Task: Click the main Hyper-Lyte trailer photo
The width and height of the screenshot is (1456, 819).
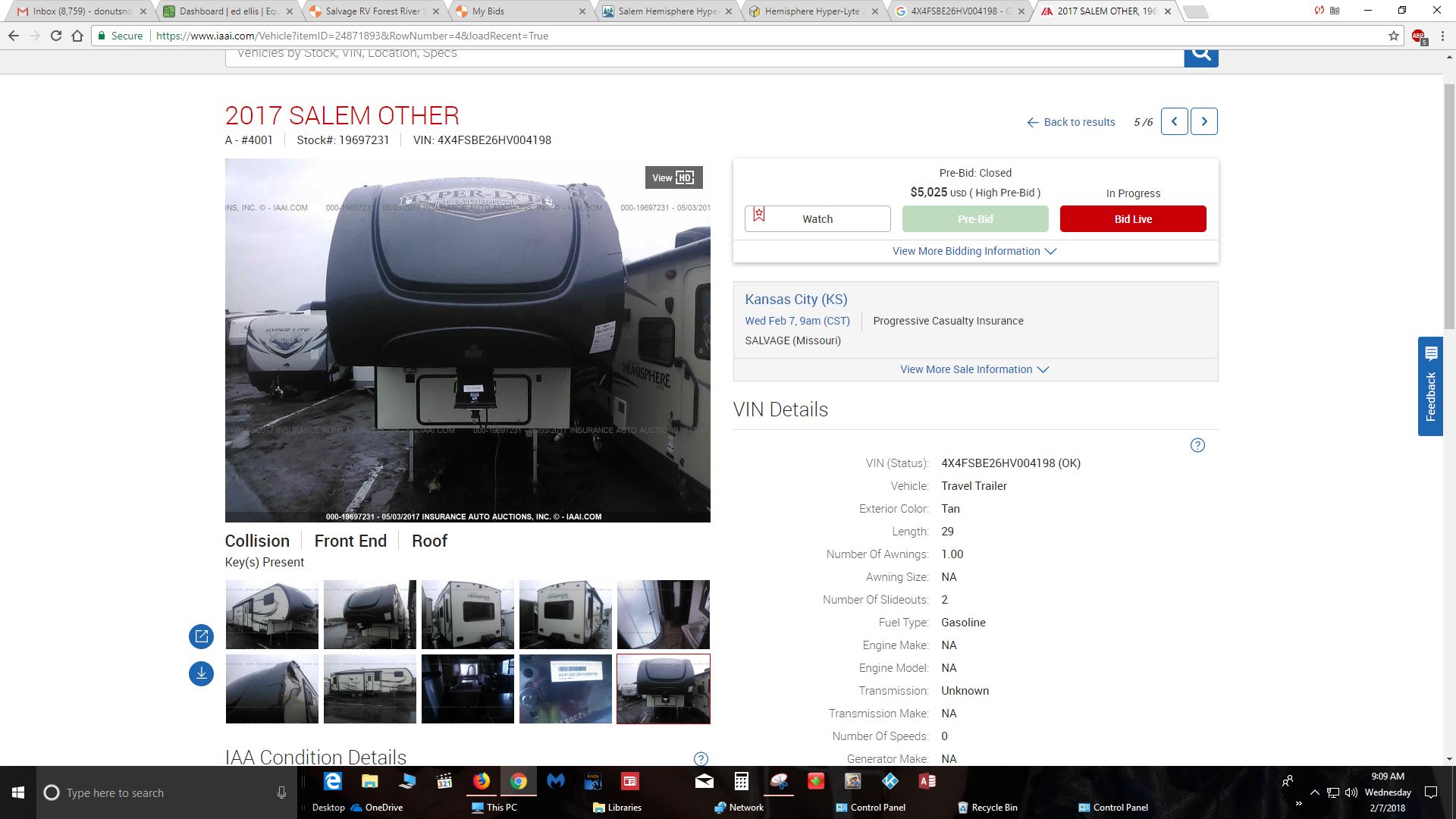Action: pos(468,340)
